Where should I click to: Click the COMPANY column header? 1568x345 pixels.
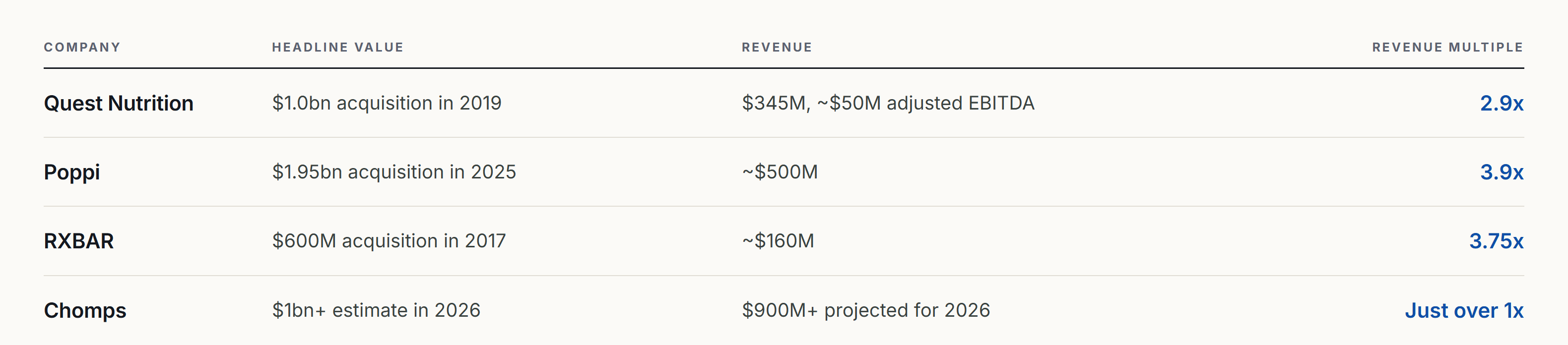(82, 48)
